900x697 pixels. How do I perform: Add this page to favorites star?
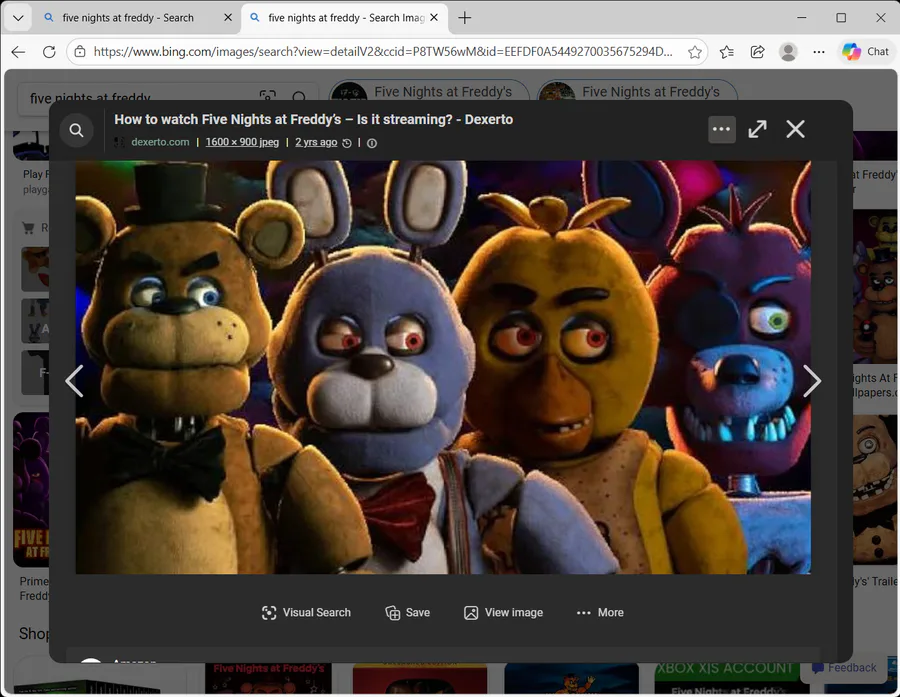[x=695, y=52]
